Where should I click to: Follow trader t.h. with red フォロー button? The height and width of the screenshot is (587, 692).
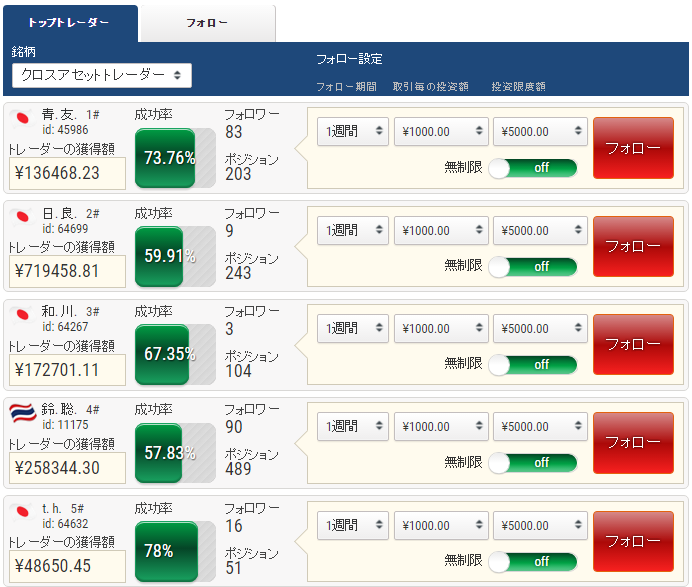[633, 541]
